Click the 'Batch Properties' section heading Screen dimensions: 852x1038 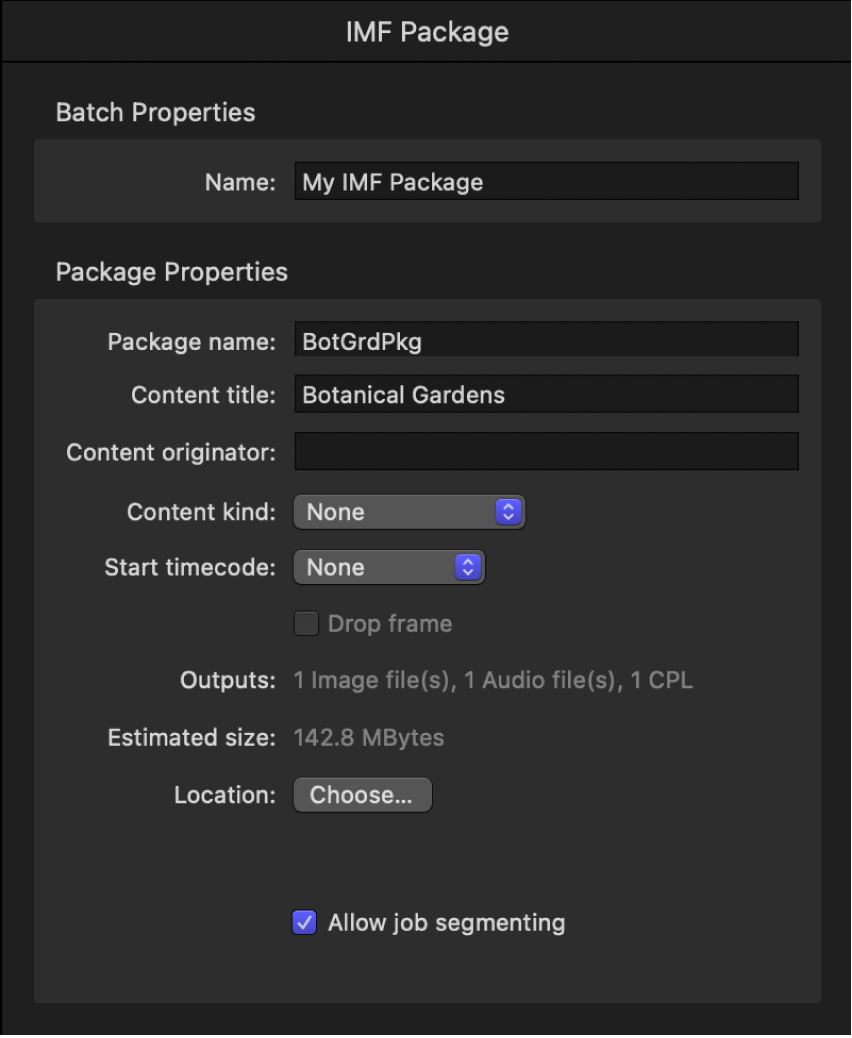point(155,112)
